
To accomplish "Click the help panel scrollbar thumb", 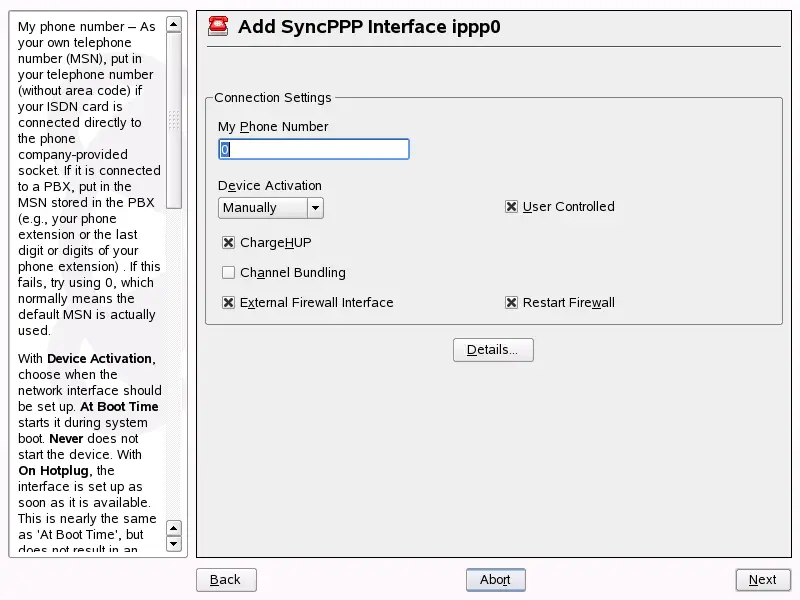I will 174,118.
